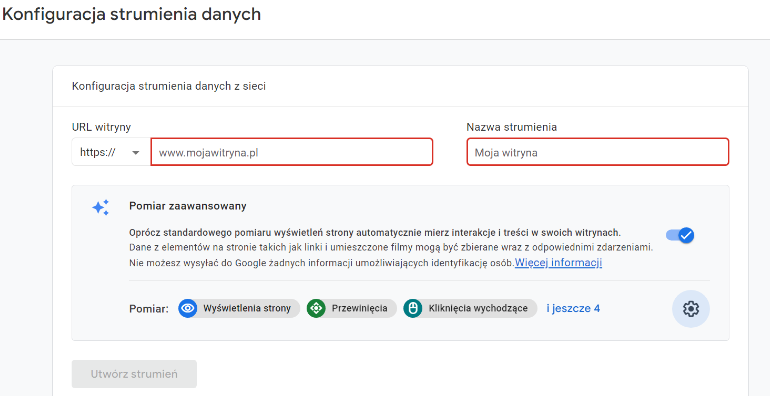
Task: Click the green Przewinięcia scroll icon
Action: point(316,309)
